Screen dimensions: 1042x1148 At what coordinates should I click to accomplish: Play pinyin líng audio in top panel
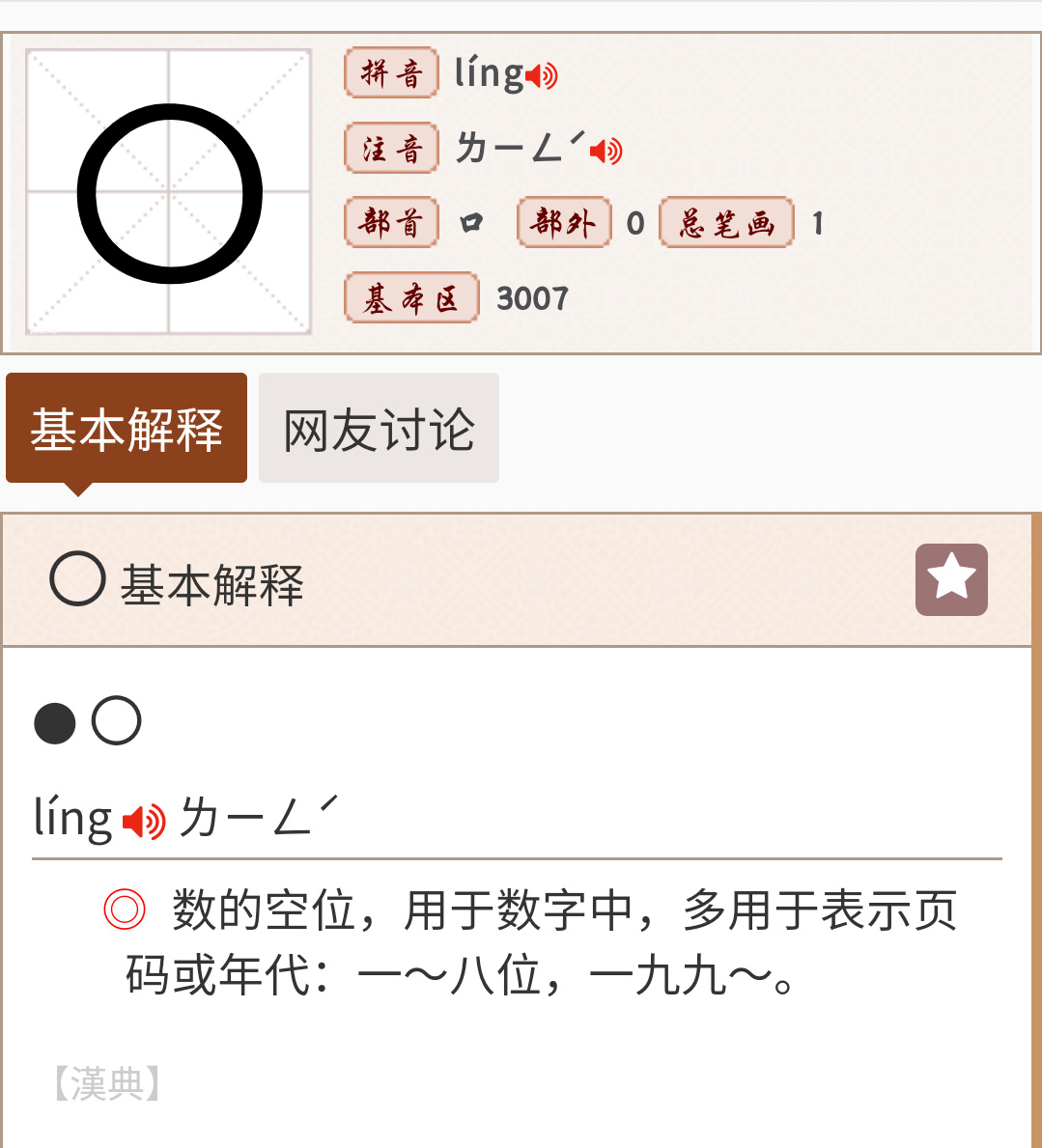click(543, 75)
